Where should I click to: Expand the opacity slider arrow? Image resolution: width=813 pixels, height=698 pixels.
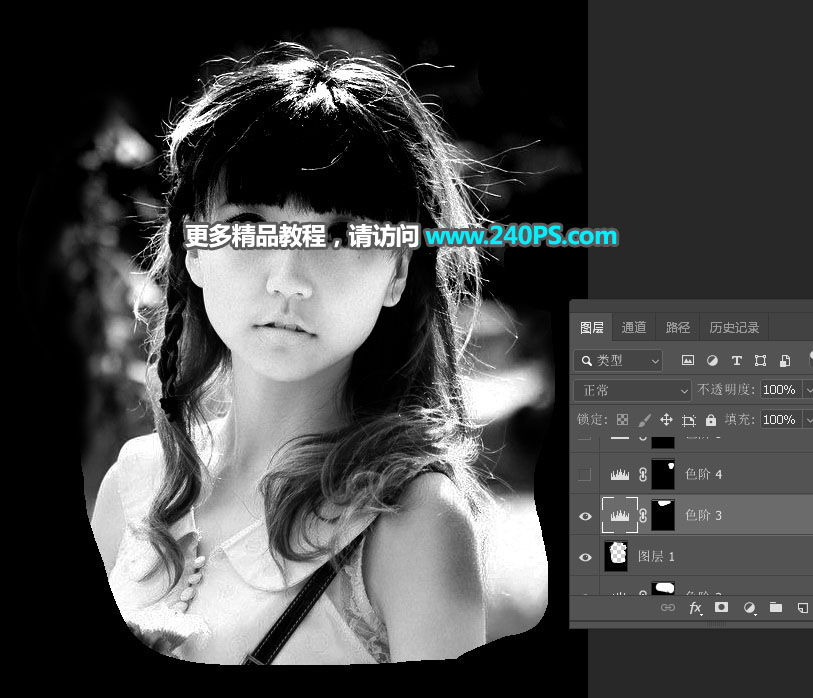coord(808,390)
